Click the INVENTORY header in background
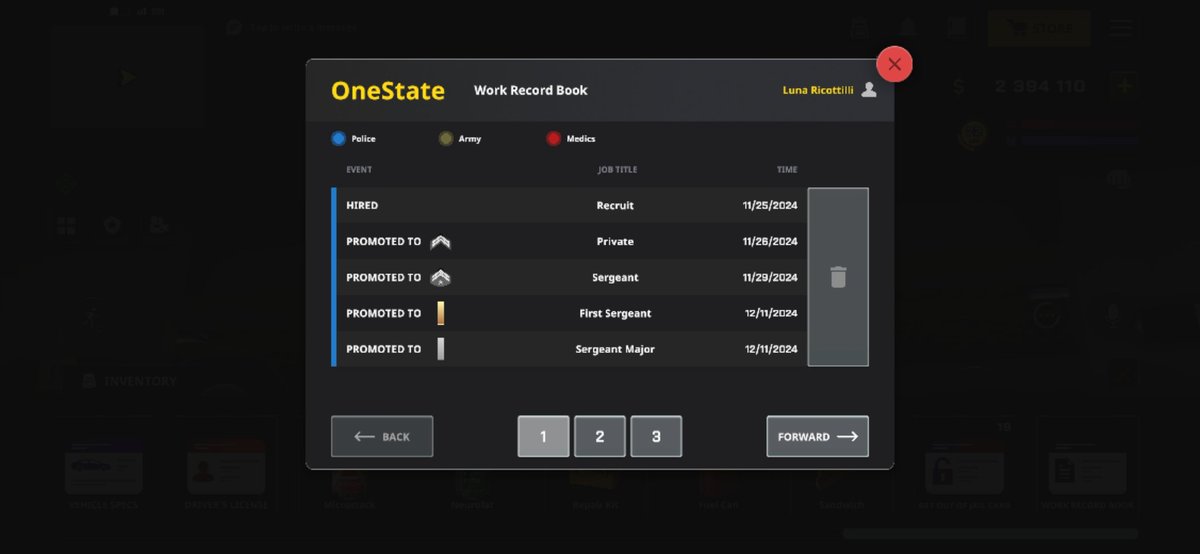Screen dimensions: 1200x554 click(129, 381)
